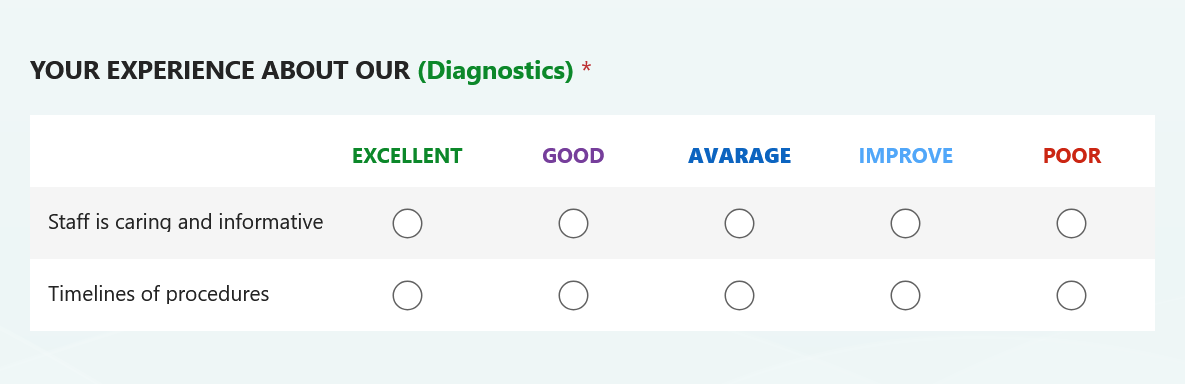This screenshot has height=384, width=1185.
Task: Select Avarage for Staff is caring and informative
Action: tap(739, 224)
